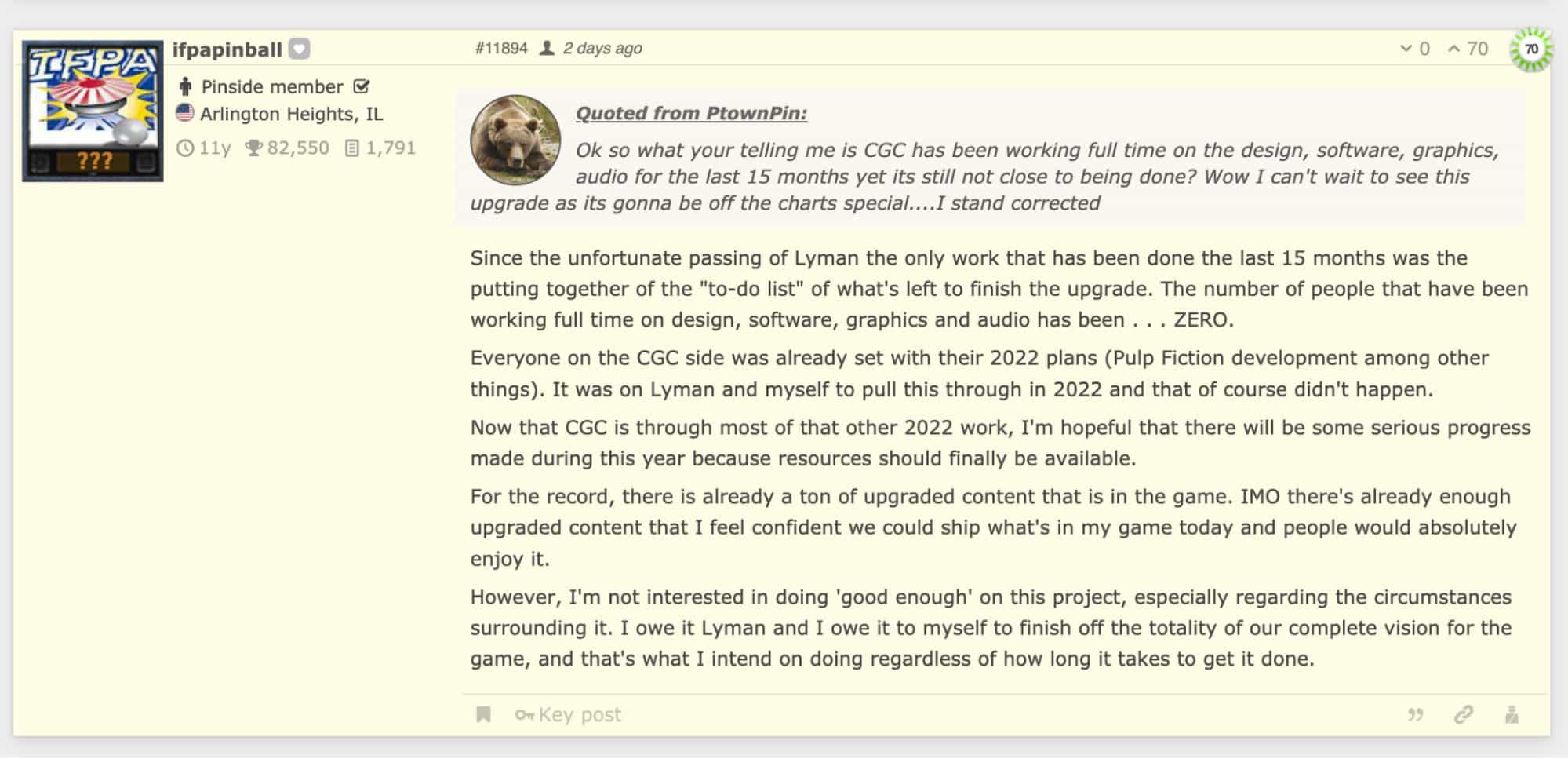Viewport: 1568px width, 759px height.
Task: Click the clock icon showing 11y
Action: tap(184, 148)
